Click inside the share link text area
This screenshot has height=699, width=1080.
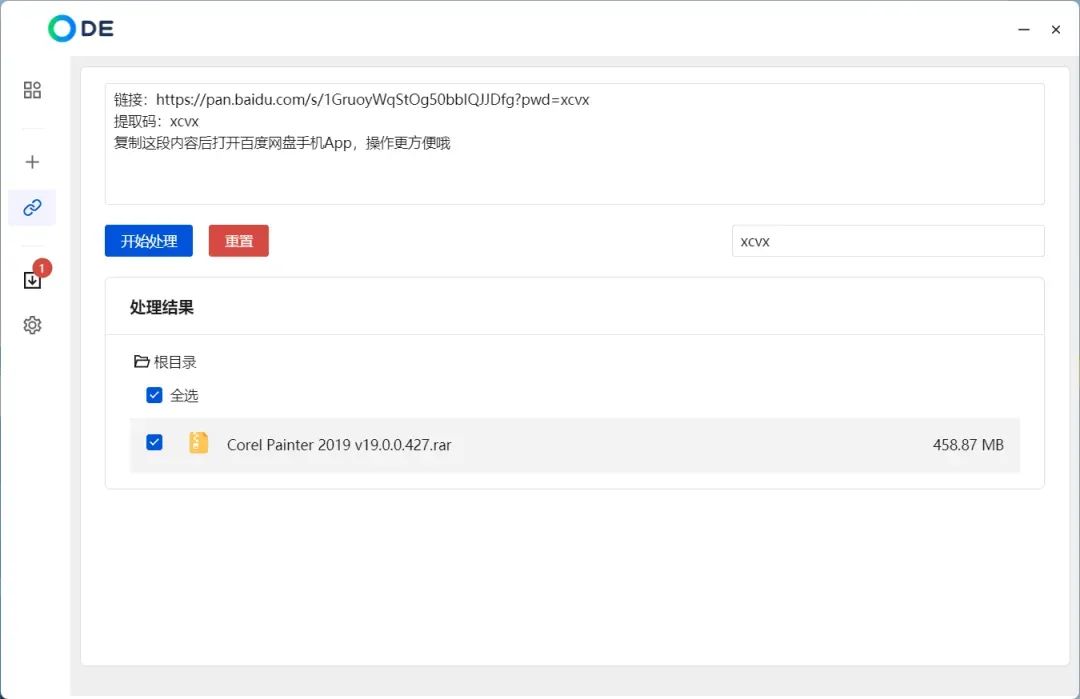pyautogui.click(x=574, y=144)
